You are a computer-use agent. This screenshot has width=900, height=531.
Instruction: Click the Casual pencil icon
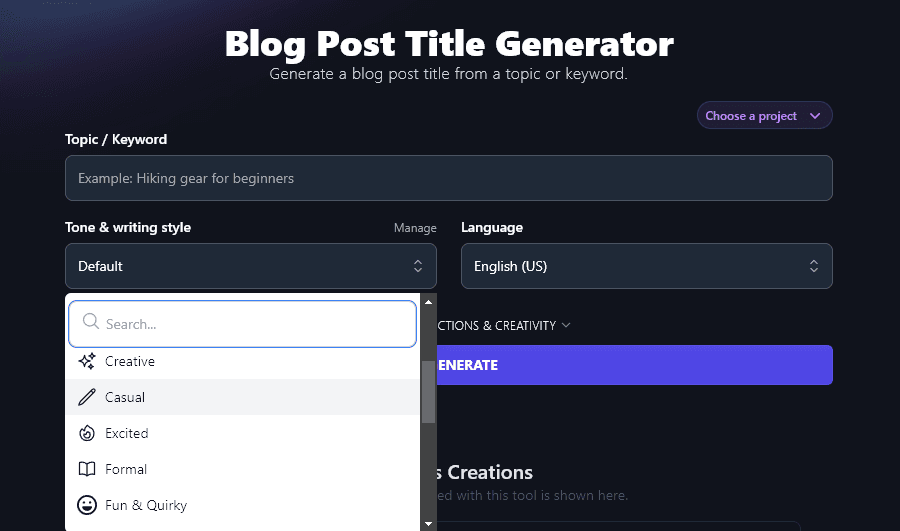pos(87,397)
